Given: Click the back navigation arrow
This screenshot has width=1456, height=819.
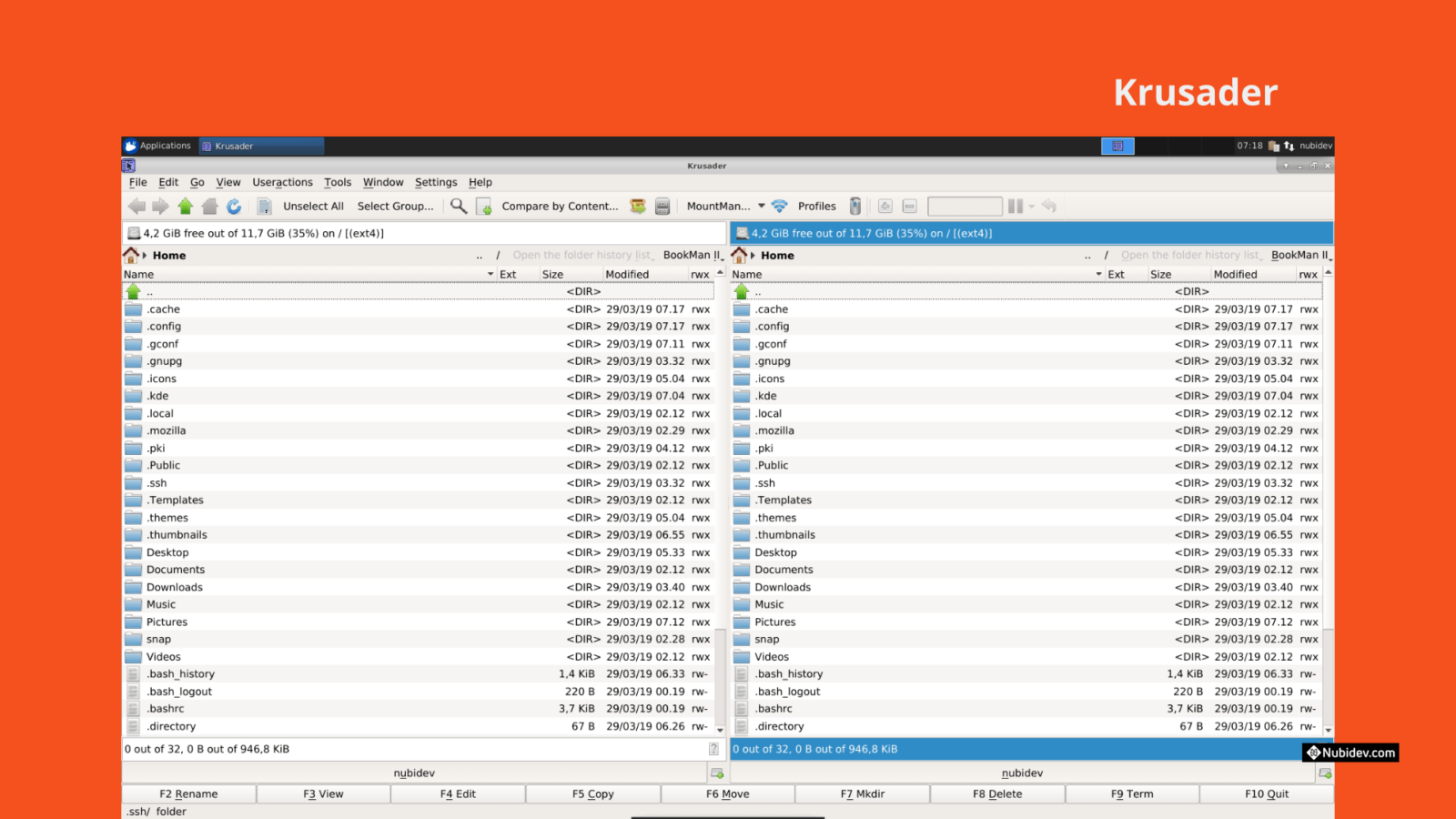Looking at the screenshot, I should click(x=136, y=206).
